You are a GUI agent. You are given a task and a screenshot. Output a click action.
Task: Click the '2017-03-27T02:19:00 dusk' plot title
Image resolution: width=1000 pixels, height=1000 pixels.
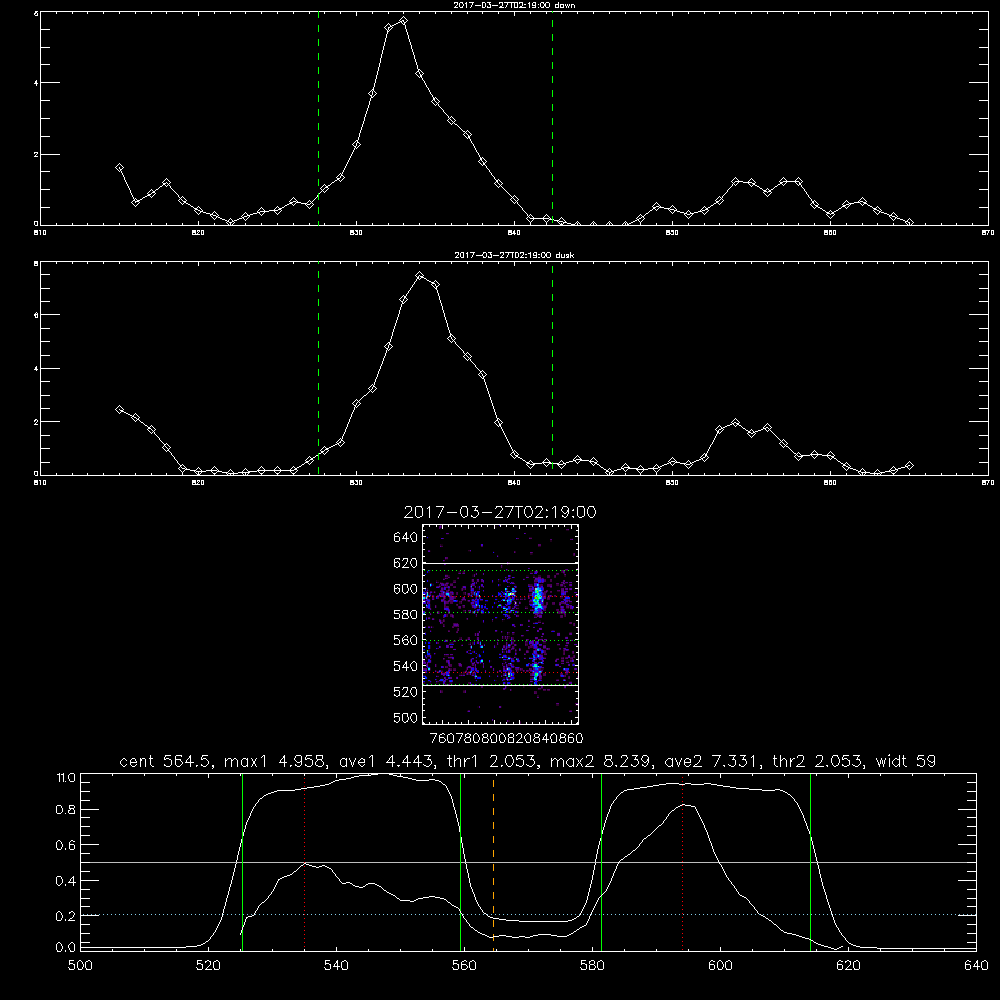click(514, 255)
